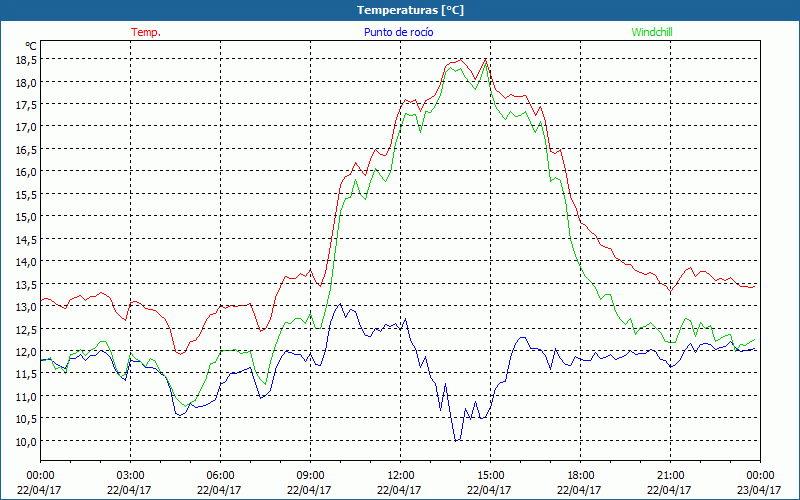Select the blue "Punto de rocío" legend label

(x=398, y=32)
